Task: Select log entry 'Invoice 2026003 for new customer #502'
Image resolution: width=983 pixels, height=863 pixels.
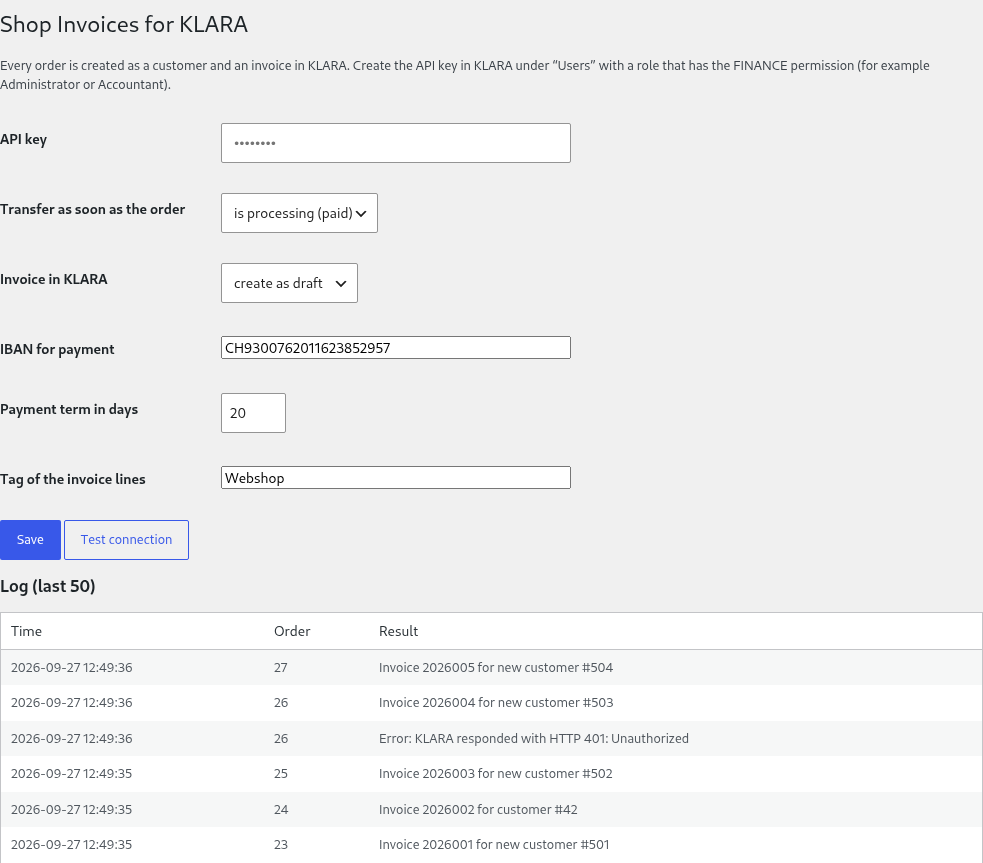Action: click(496, 773)
